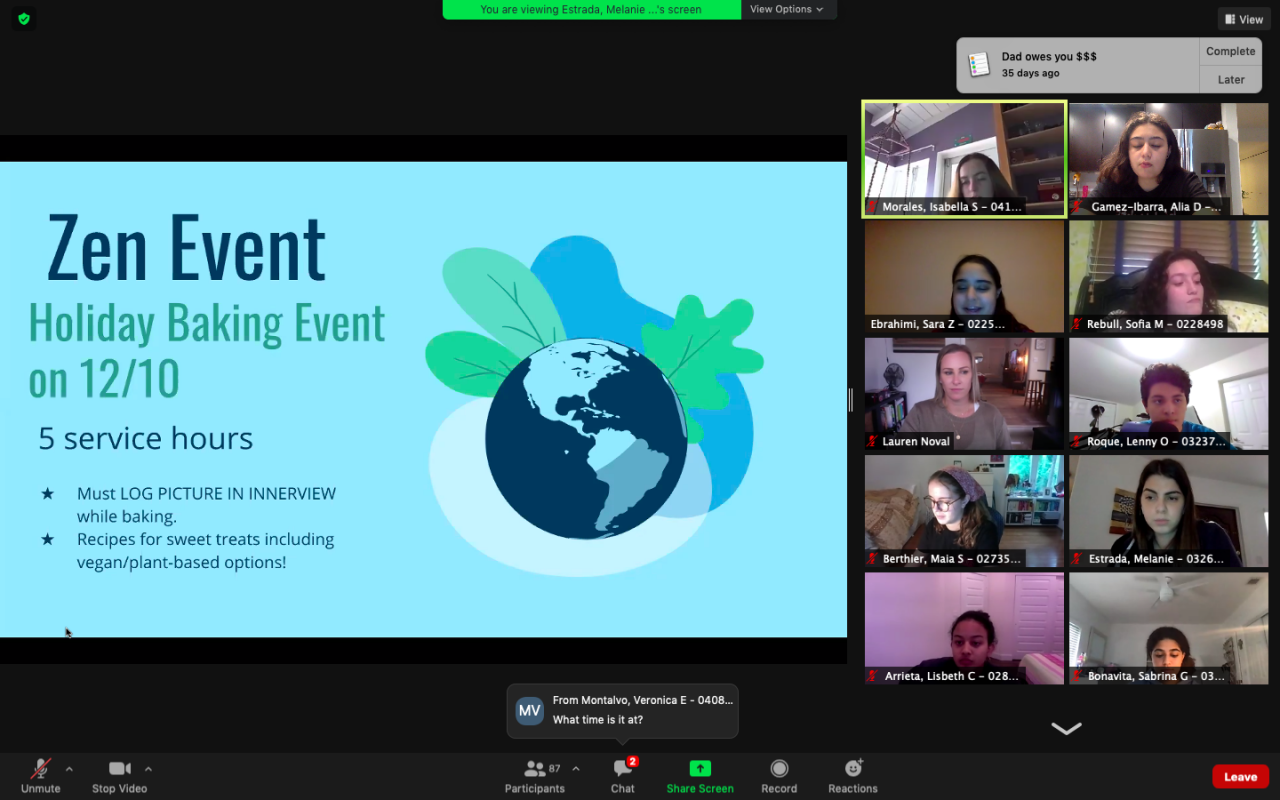Click '35 days ago' in the reminder
The width and height of the screenshot is (1280, 800).
[x=1031, y=74]
